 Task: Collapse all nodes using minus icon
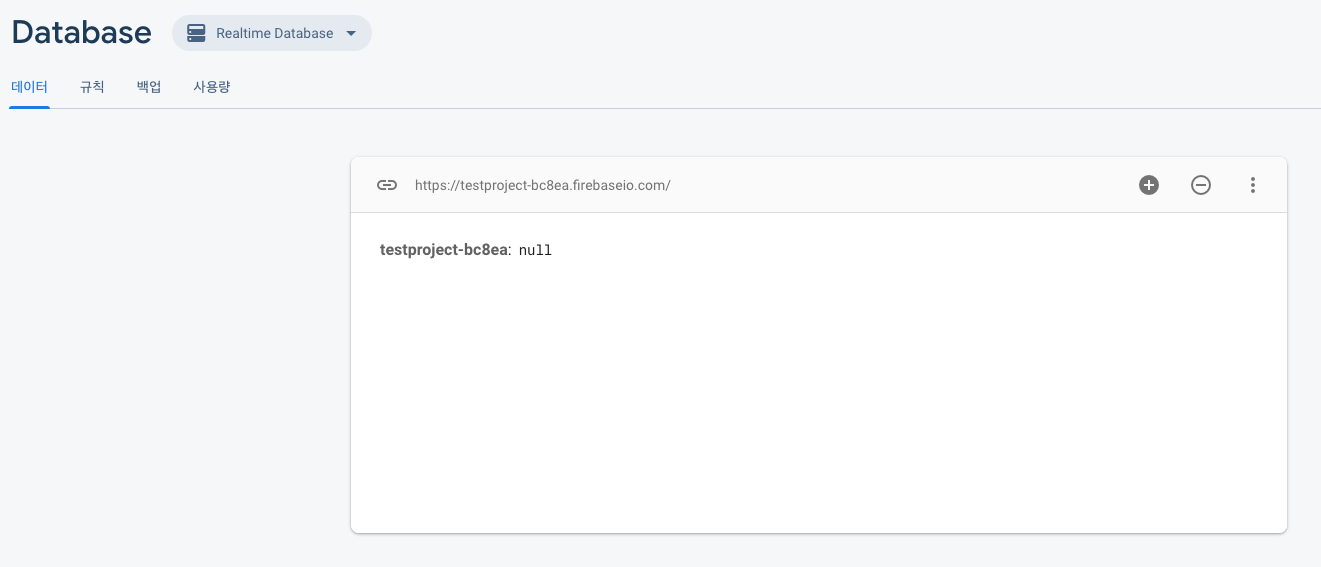coord(1201,185)
